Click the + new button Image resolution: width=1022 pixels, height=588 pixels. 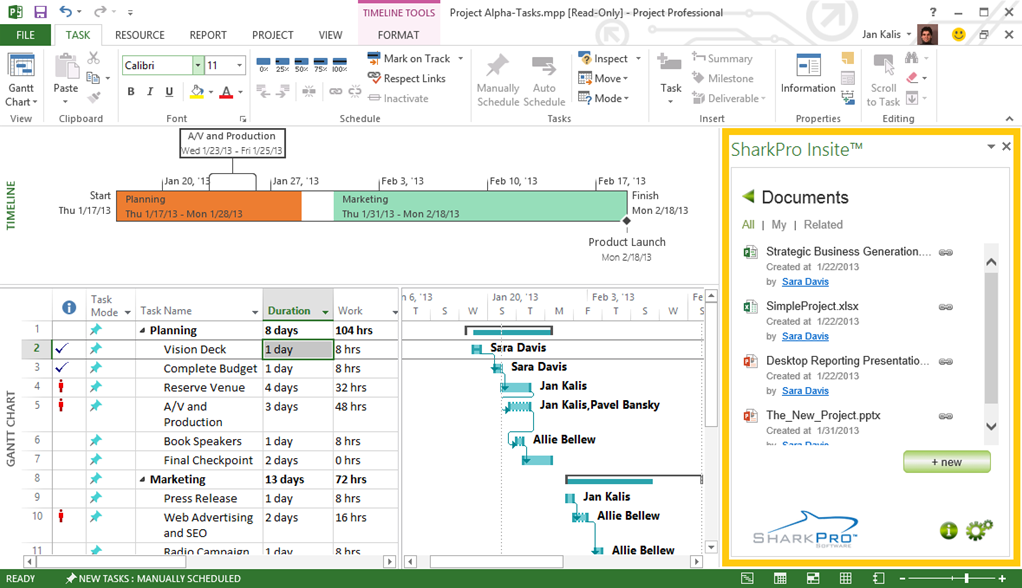946,462
